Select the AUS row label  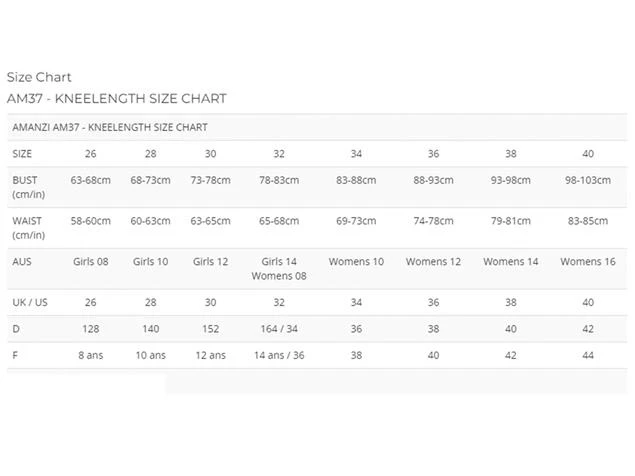22,262
